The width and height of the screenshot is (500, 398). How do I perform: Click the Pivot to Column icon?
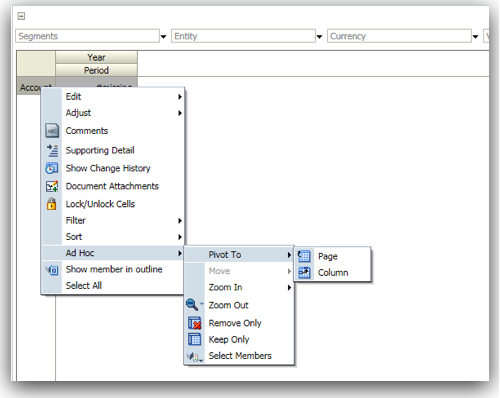[x=304, y=273]
